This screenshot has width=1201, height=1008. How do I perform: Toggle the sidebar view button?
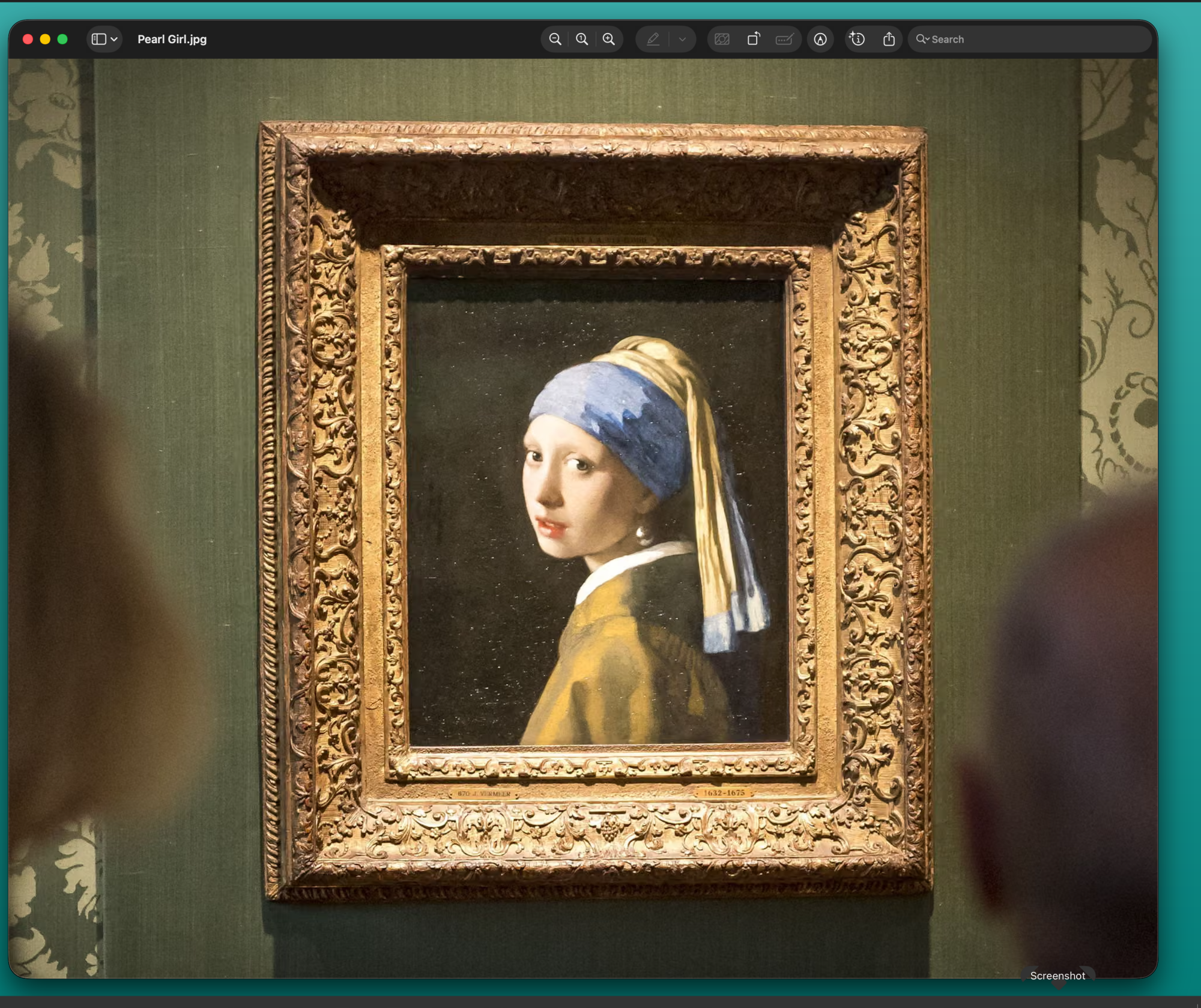click(98, 39)
